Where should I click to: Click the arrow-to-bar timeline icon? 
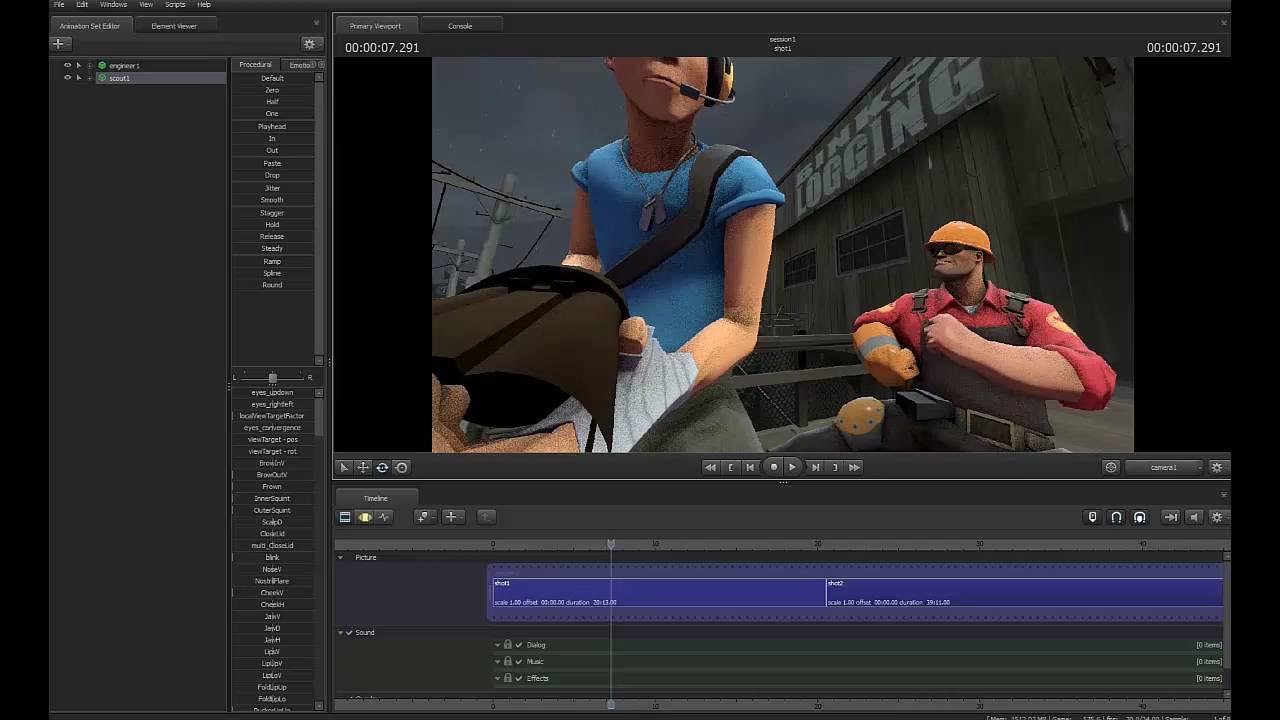(x=1170, y=517)
